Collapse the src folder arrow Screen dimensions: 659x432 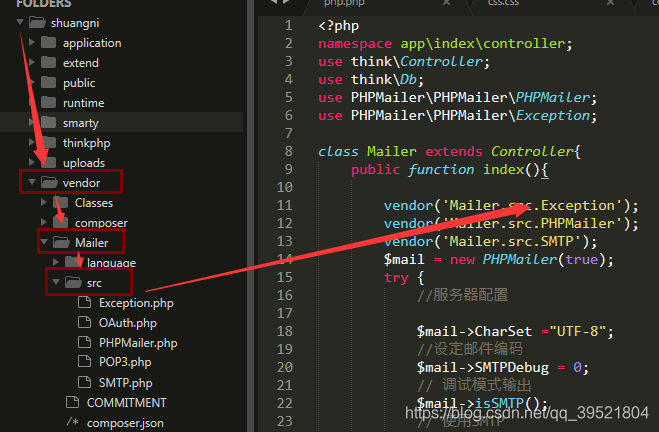pyautogui.click(x=56, y=282)
